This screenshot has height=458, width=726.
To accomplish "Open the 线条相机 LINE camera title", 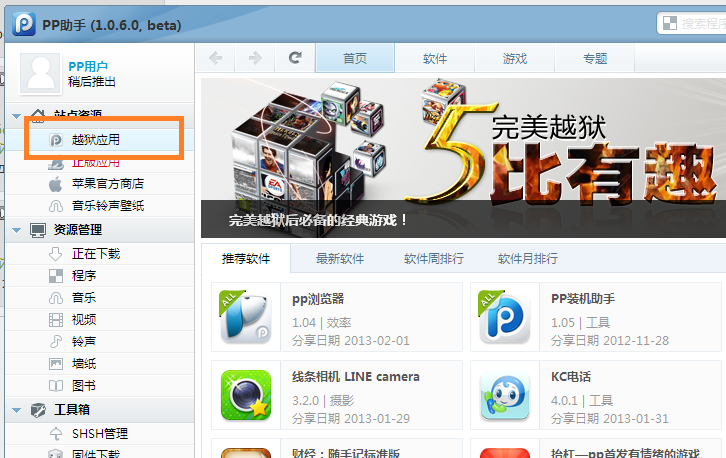I will [x=356, y=377].
